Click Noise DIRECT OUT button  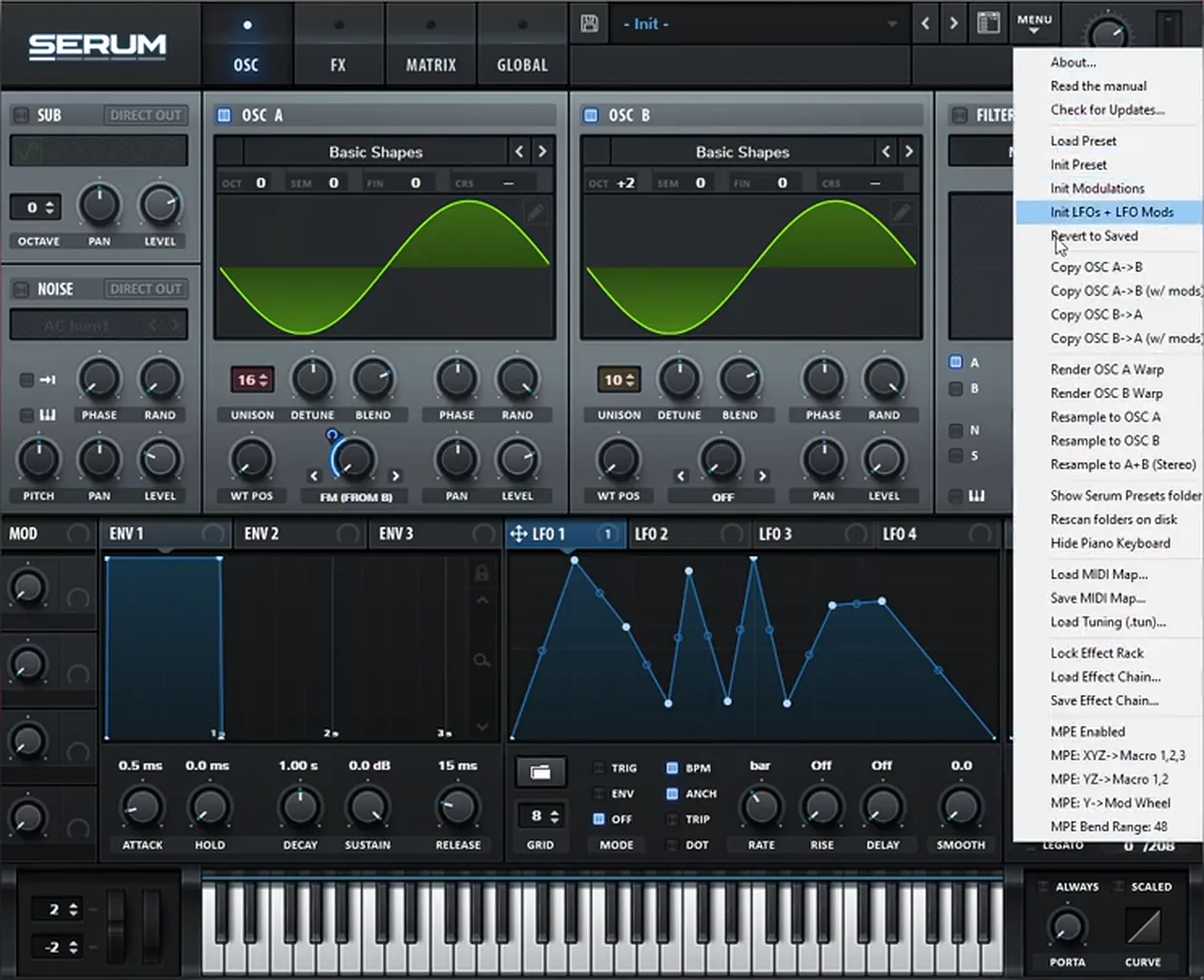click(145, 289)
